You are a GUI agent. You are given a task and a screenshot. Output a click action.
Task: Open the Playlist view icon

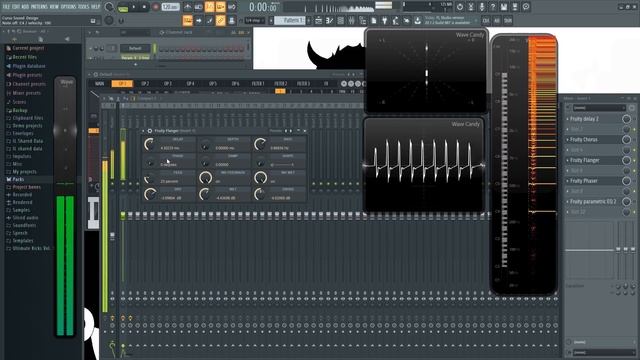click(x=318, y=20)
